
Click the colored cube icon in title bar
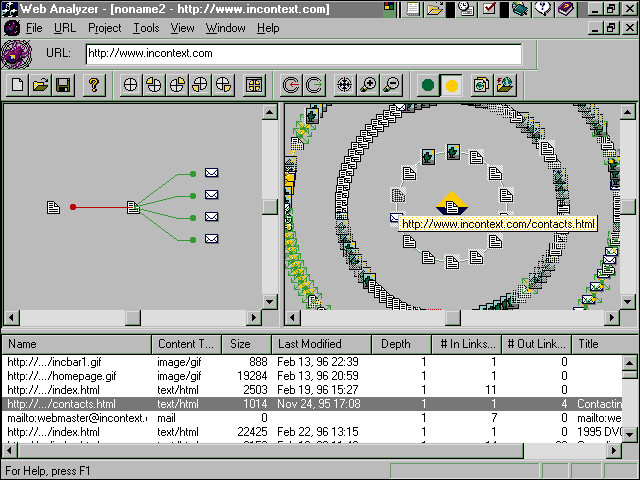pyautogui.click(x=389, y=9)
